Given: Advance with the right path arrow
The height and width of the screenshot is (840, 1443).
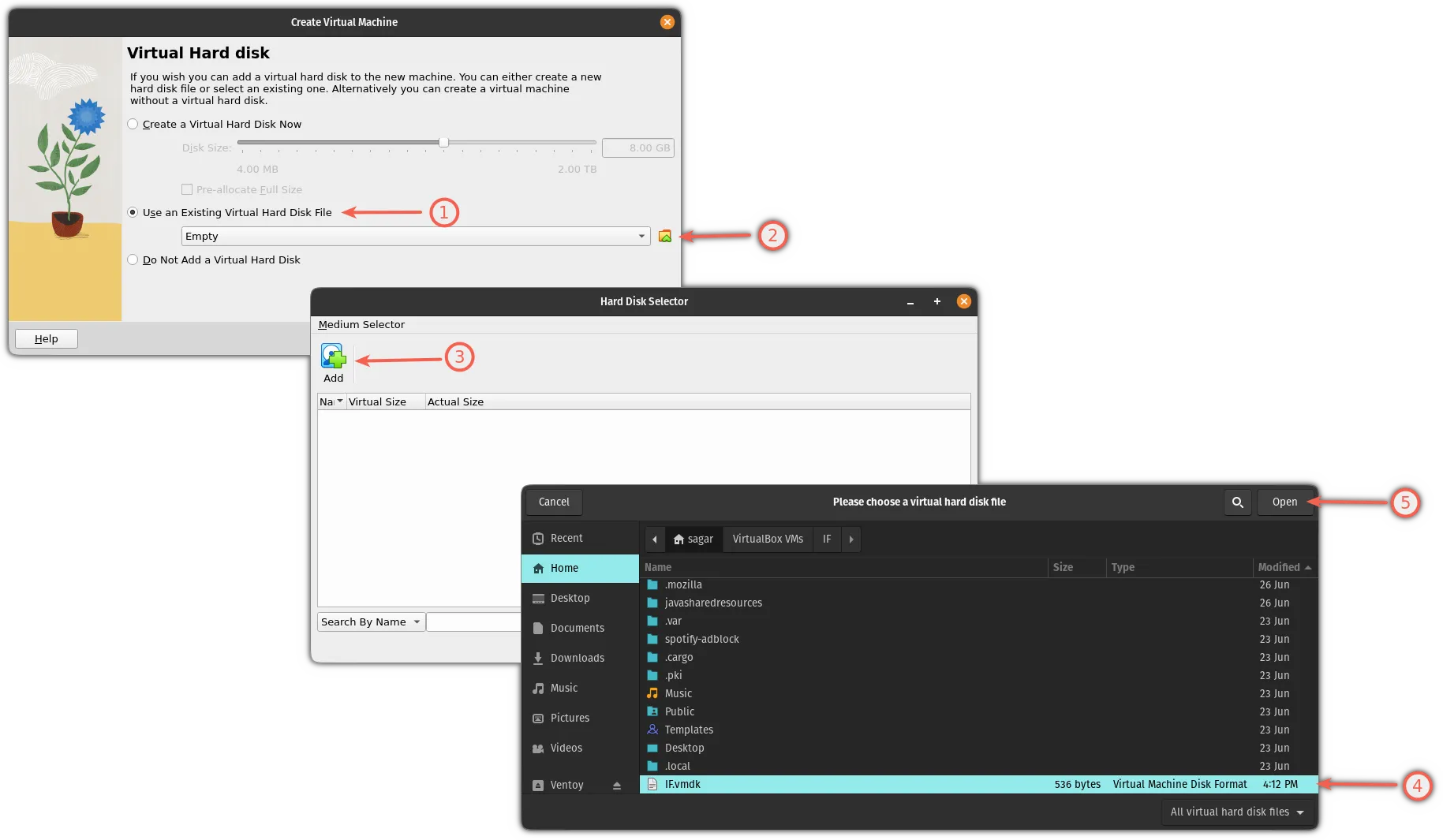Looking at the screenshot, I should [x=850, y=539].
